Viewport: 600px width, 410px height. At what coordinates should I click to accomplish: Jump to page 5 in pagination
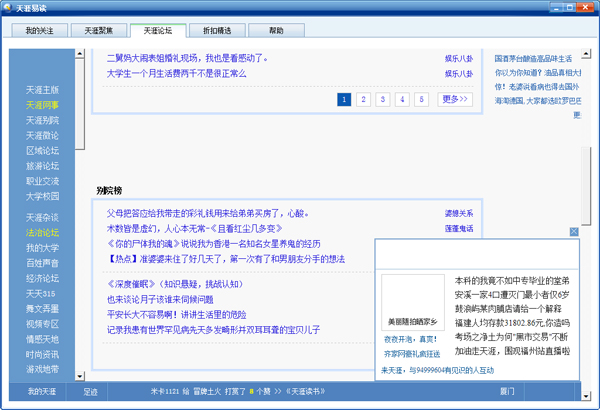tap(420, 99)
